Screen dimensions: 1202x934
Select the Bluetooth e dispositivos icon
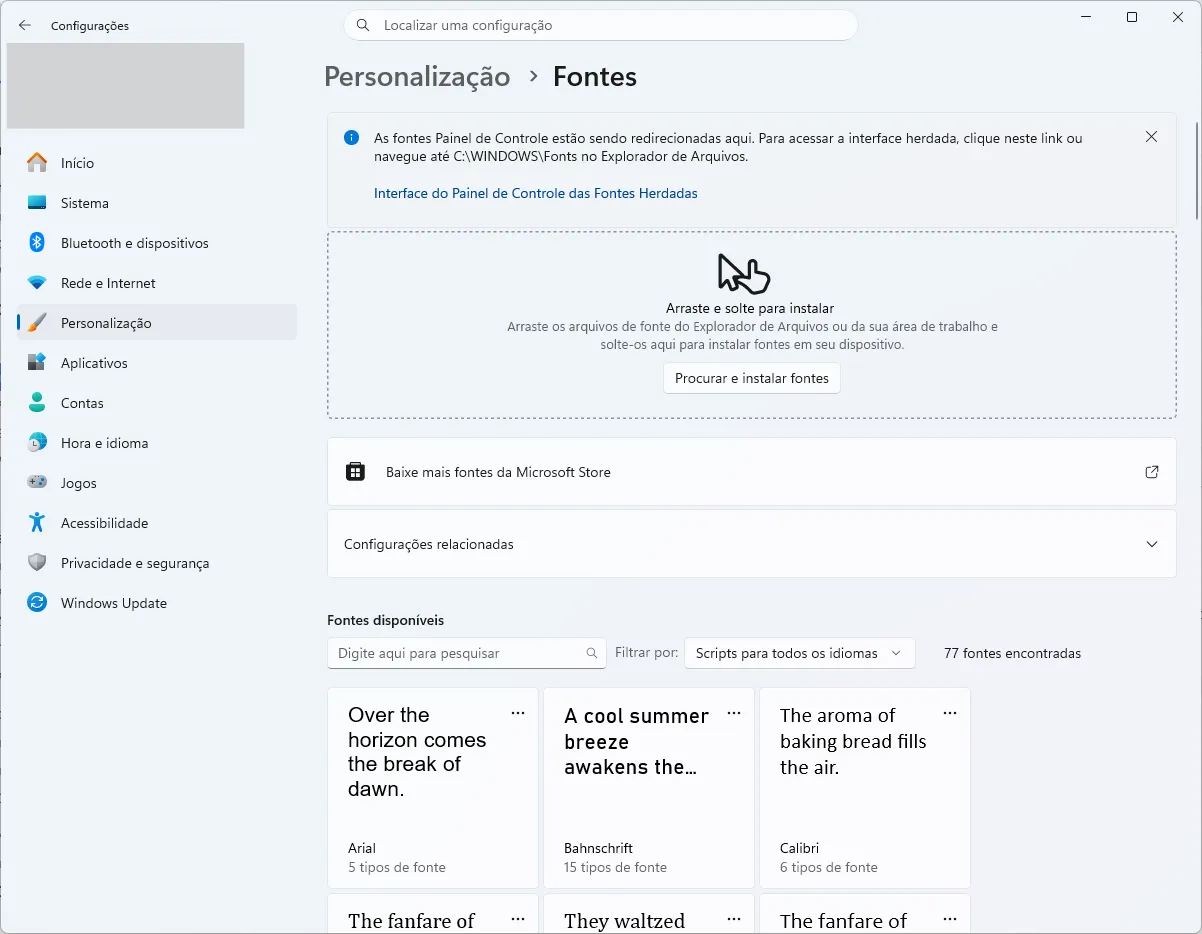[x=37, y=242]
